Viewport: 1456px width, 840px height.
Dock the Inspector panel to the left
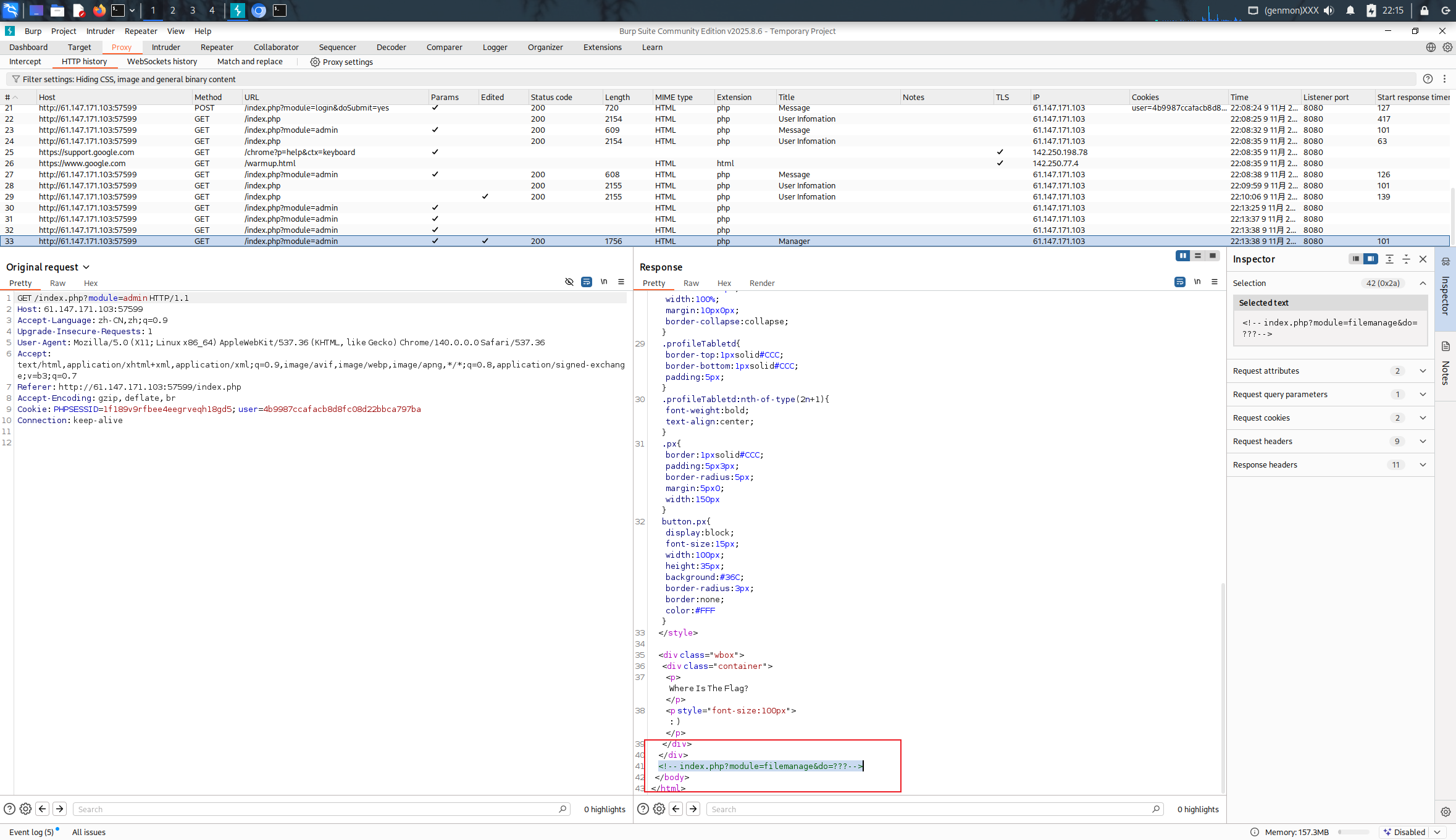tap(1355, 259)
